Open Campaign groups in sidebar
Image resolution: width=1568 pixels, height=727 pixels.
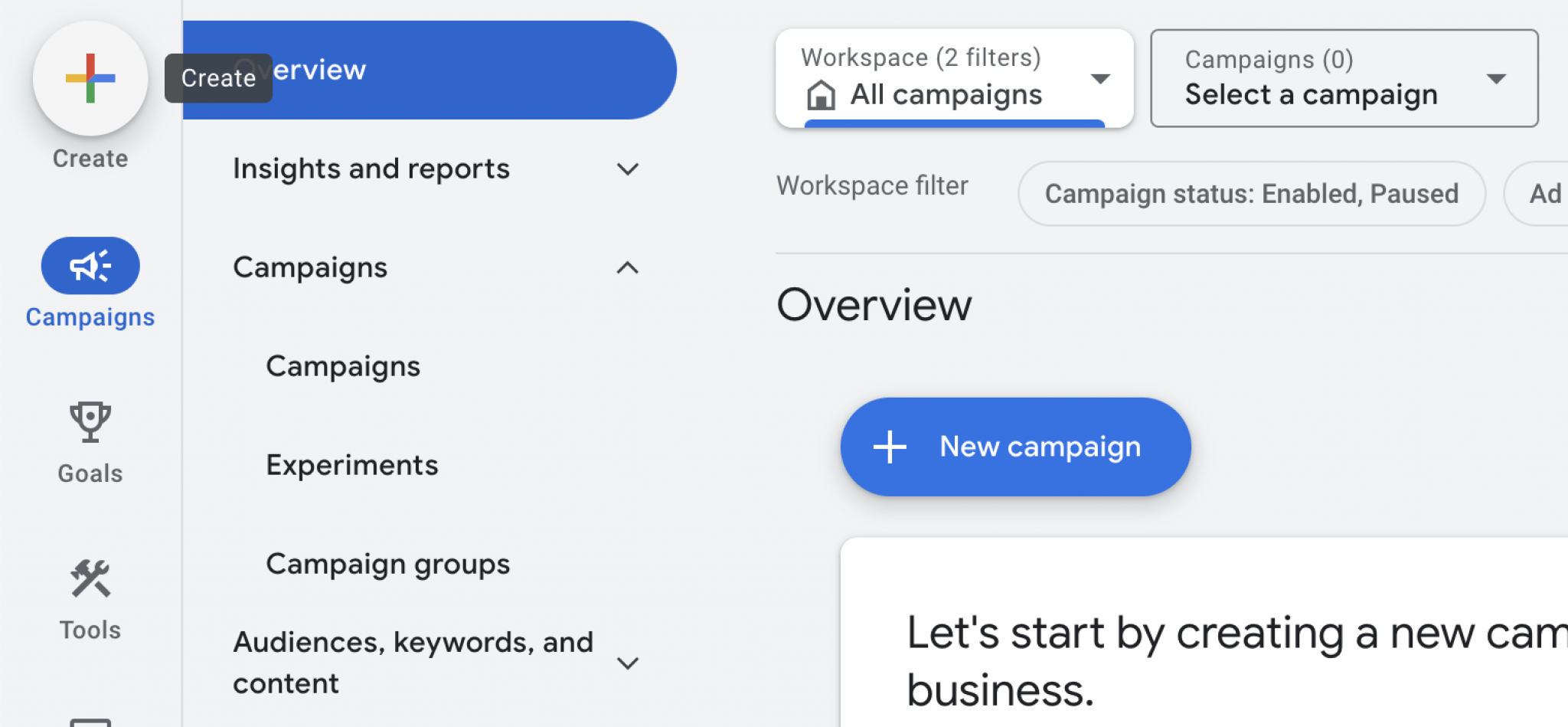coord(387,564)
